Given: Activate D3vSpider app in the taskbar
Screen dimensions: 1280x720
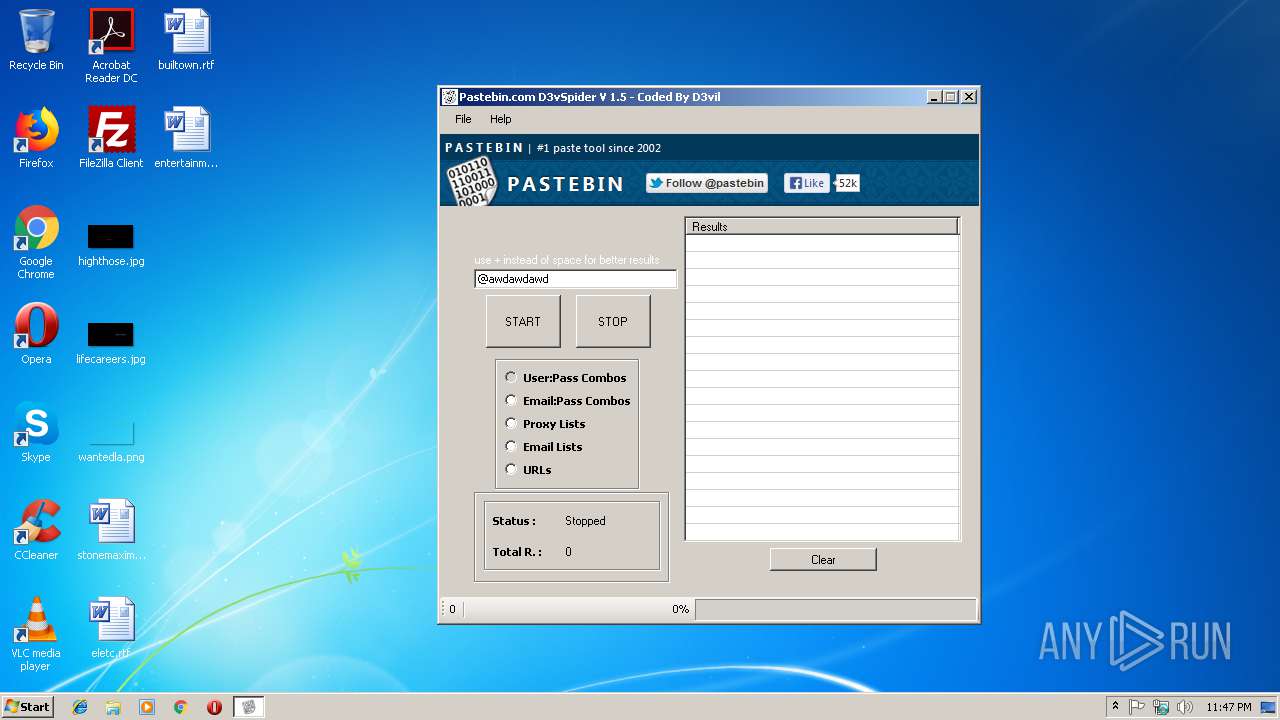Looking at the screenshot, I should coord(248,707).
